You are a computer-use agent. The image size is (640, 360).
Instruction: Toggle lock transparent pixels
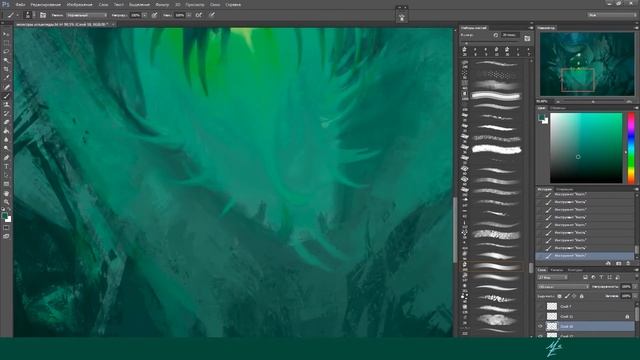[559, 296]
